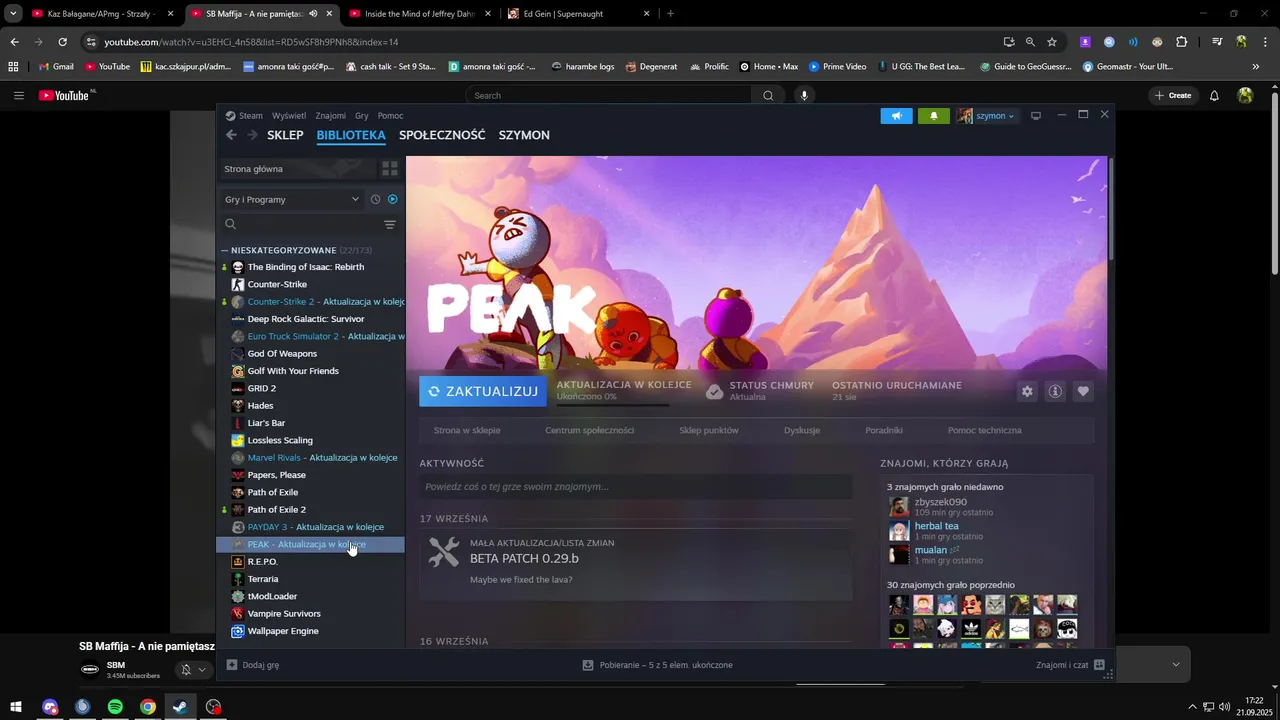Open Steam notifications bell
This screenshot has width=1280, height=720.
934,116
